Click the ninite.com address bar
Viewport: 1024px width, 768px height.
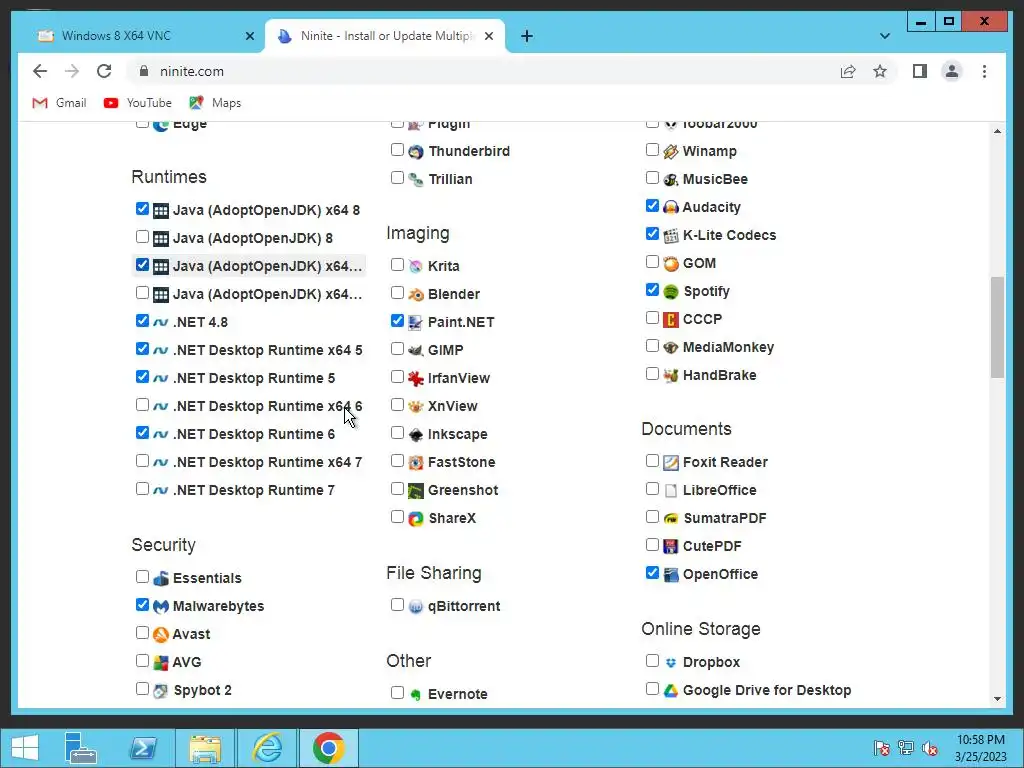[x=483, y=71]
